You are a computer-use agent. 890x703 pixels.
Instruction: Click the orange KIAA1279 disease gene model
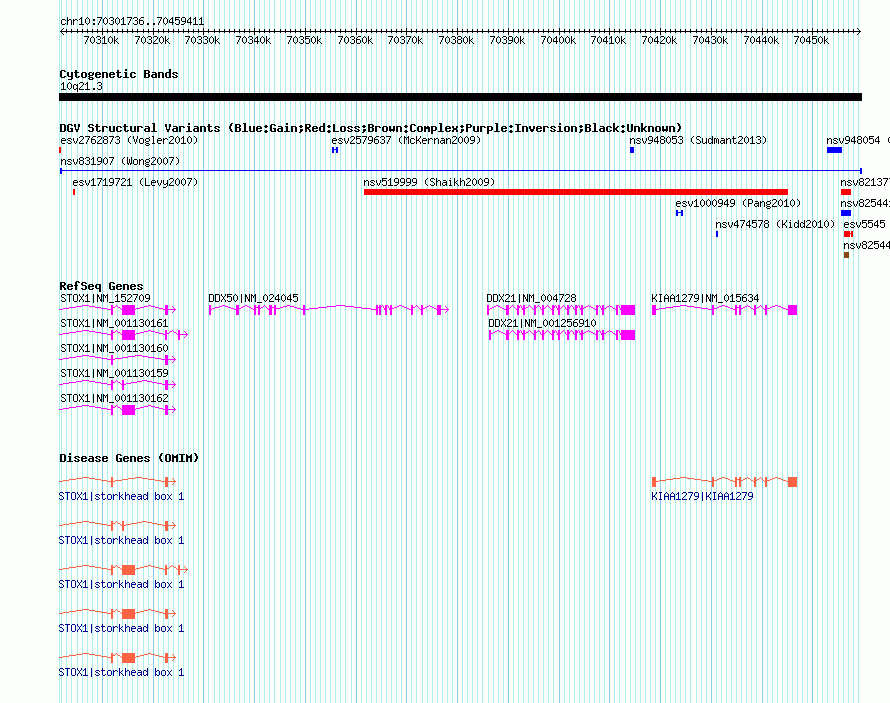724,482
